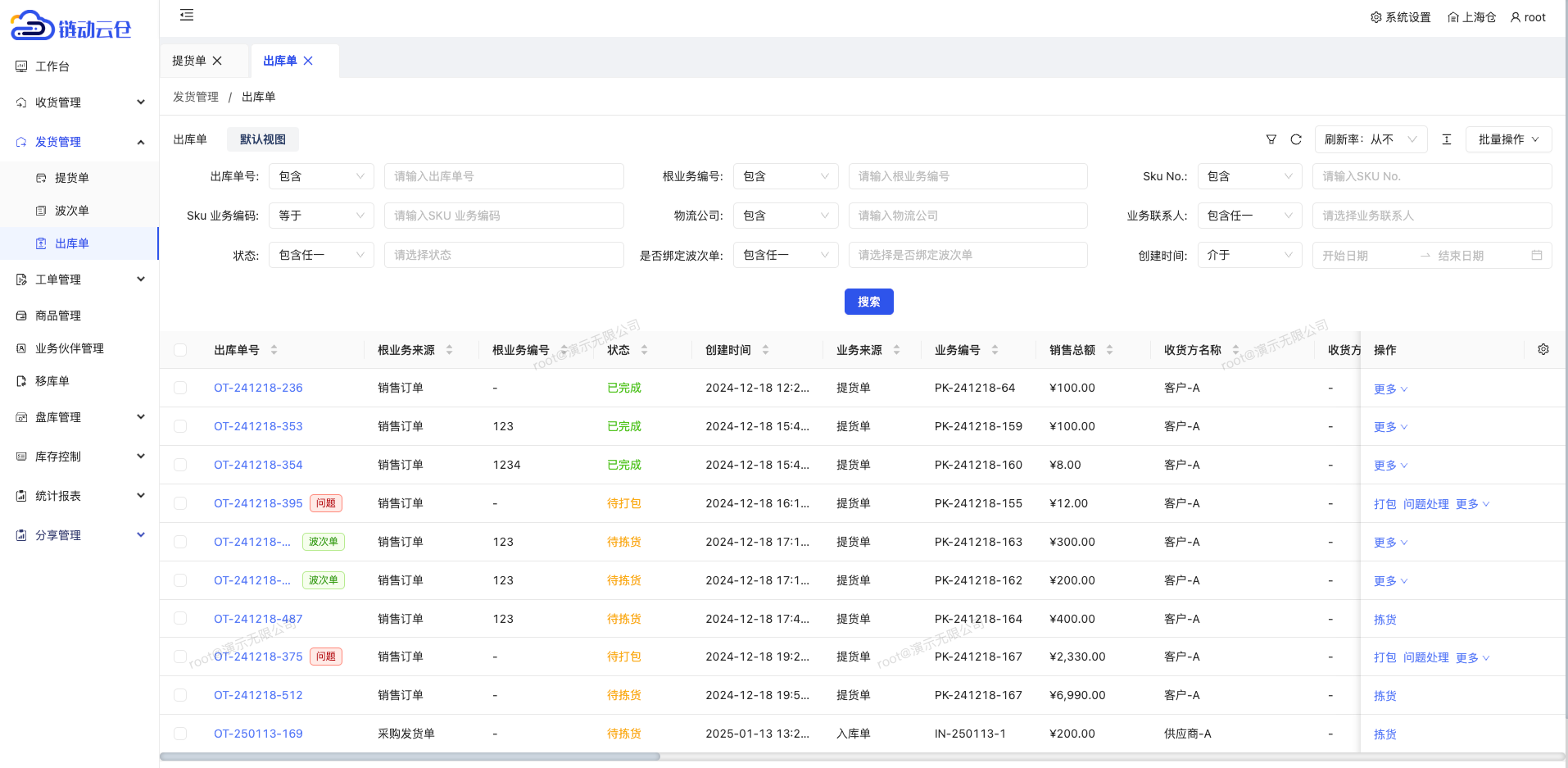Click the filter funnel icon
The width and height of the screenshot is (1568, 768).
pos(1271,139)
